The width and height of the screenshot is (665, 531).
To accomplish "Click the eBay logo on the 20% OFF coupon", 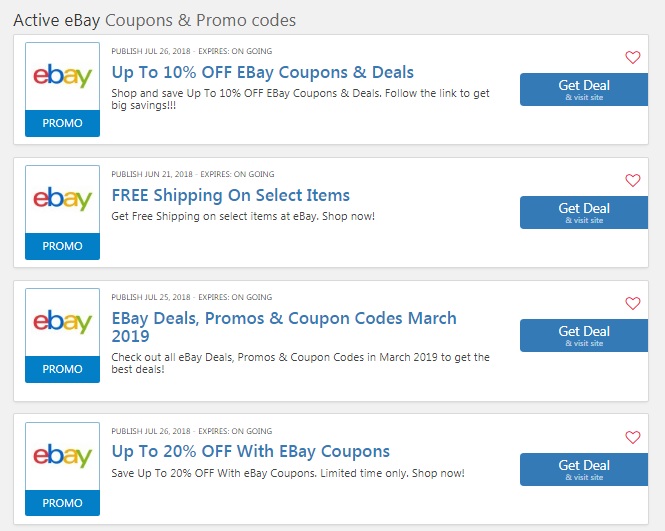I will pyautogui.click(x=62, y=456).
